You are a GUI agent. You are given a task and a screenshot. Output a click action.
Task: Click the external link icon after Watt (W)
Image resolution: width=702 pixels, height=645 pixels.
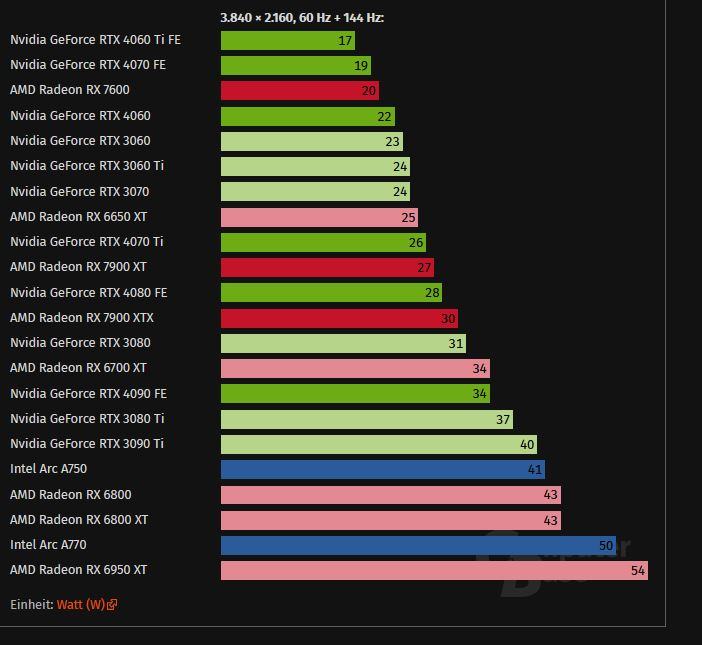tap(112, 605)
